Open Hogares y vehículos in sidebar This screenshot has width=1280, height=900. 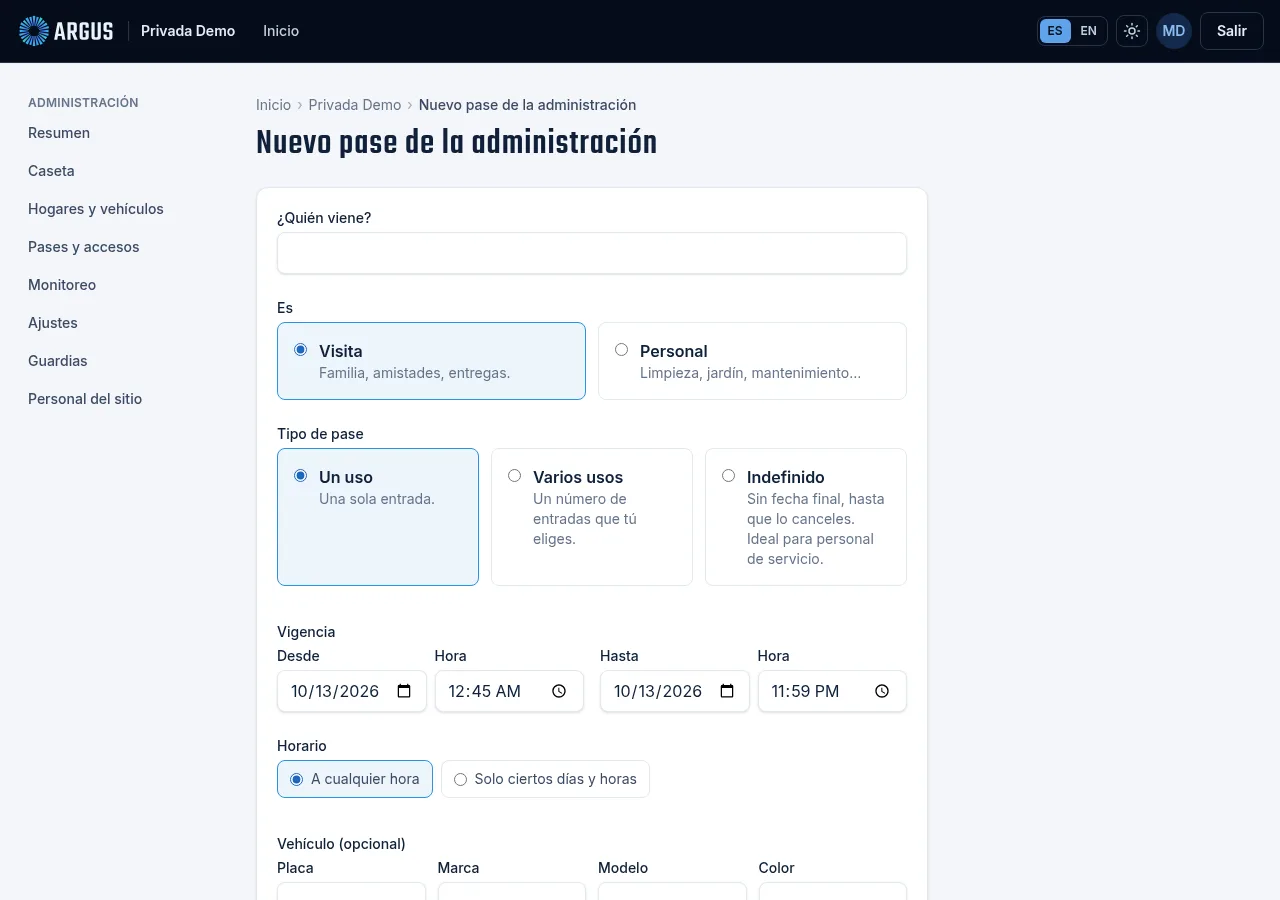(96, 209)
